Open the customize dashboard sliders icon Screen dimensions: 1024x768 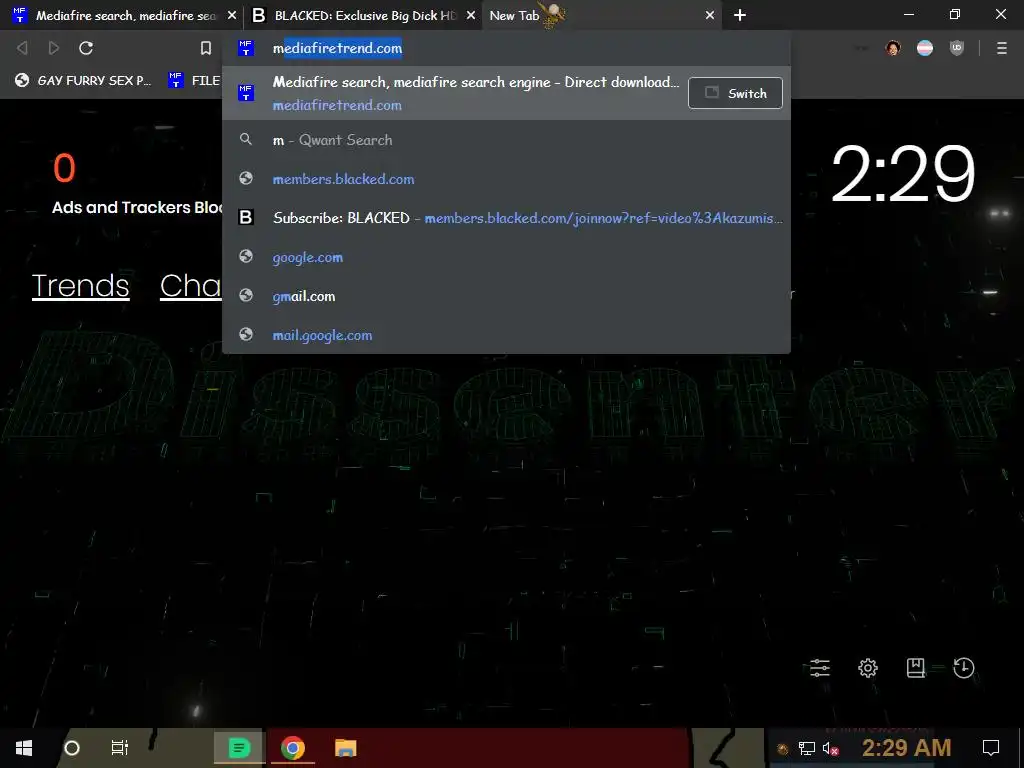pyautogui.click(x=820, y=667)
